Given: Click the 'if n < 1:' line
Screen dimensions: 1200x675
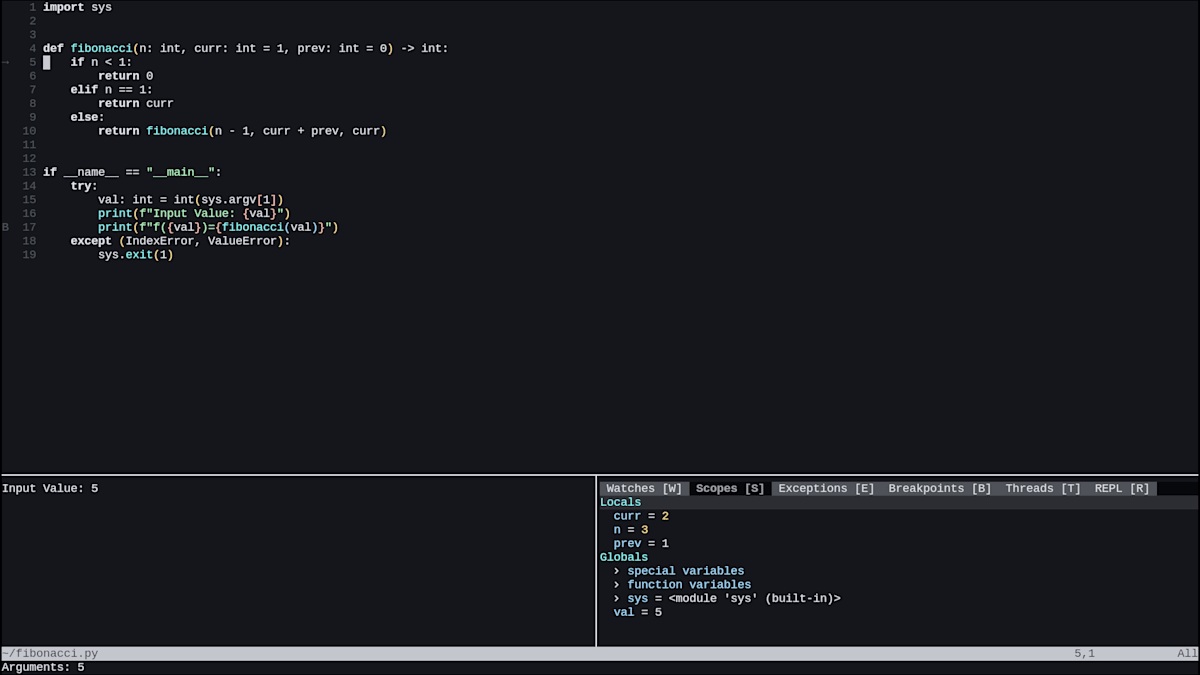Looking at the screenshot, I should (x=101, y=63).
